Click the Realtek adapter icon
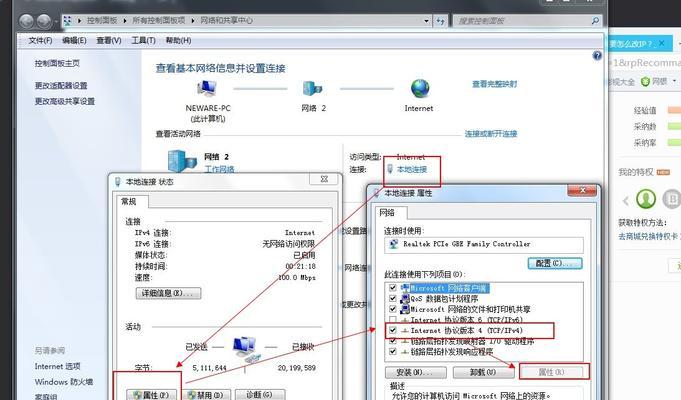The height and width of the screenshot is (400, 681). [x=393, y=244]
